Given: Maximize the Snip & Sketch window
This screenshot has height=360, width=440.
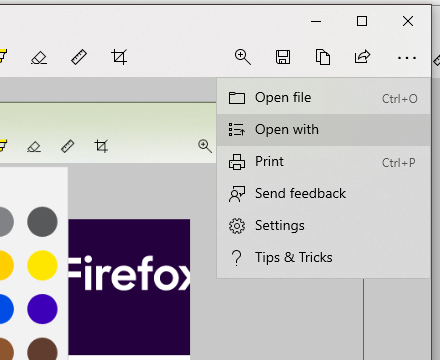Looking at the screenshot, I should click(x=362, y=21).
